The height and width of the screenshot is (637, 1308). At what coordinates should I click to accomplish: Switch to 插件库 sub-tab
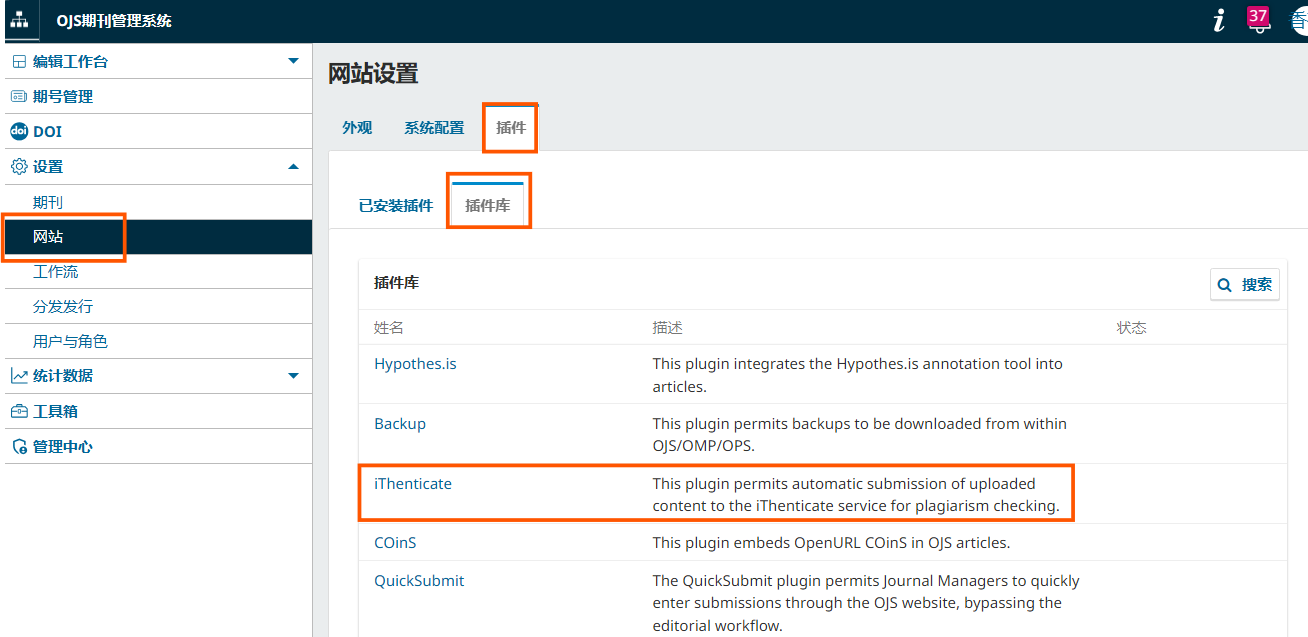[x=488, y=206]
